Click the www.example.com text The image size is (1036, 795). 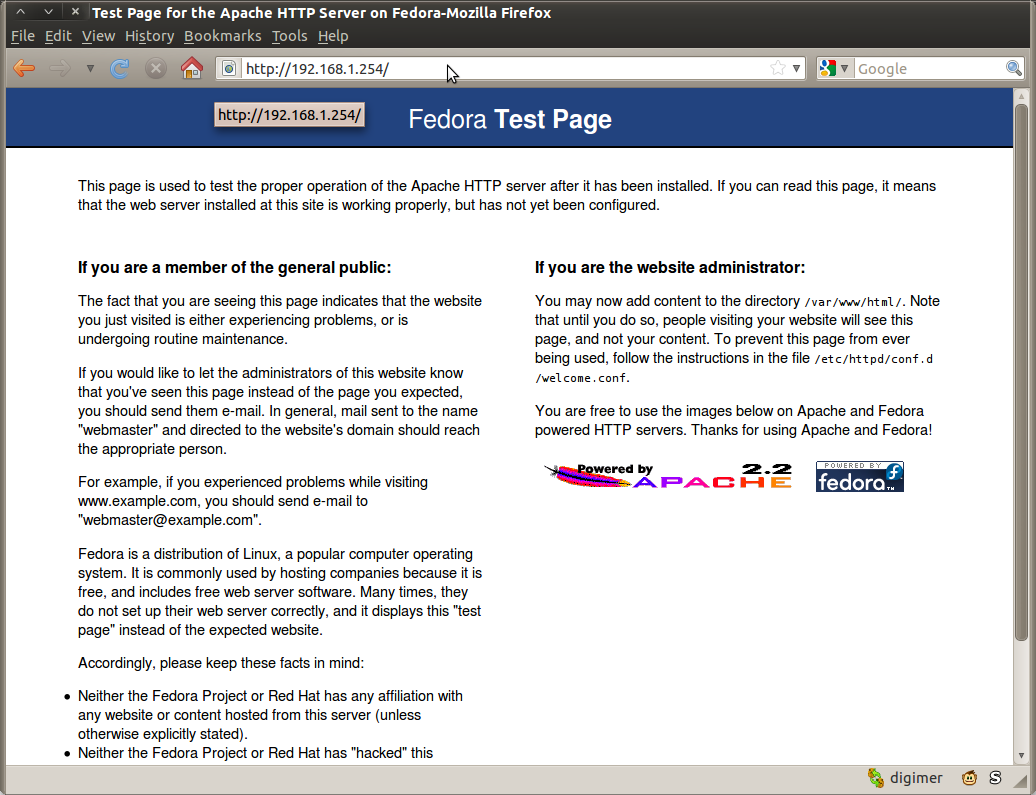137,501
